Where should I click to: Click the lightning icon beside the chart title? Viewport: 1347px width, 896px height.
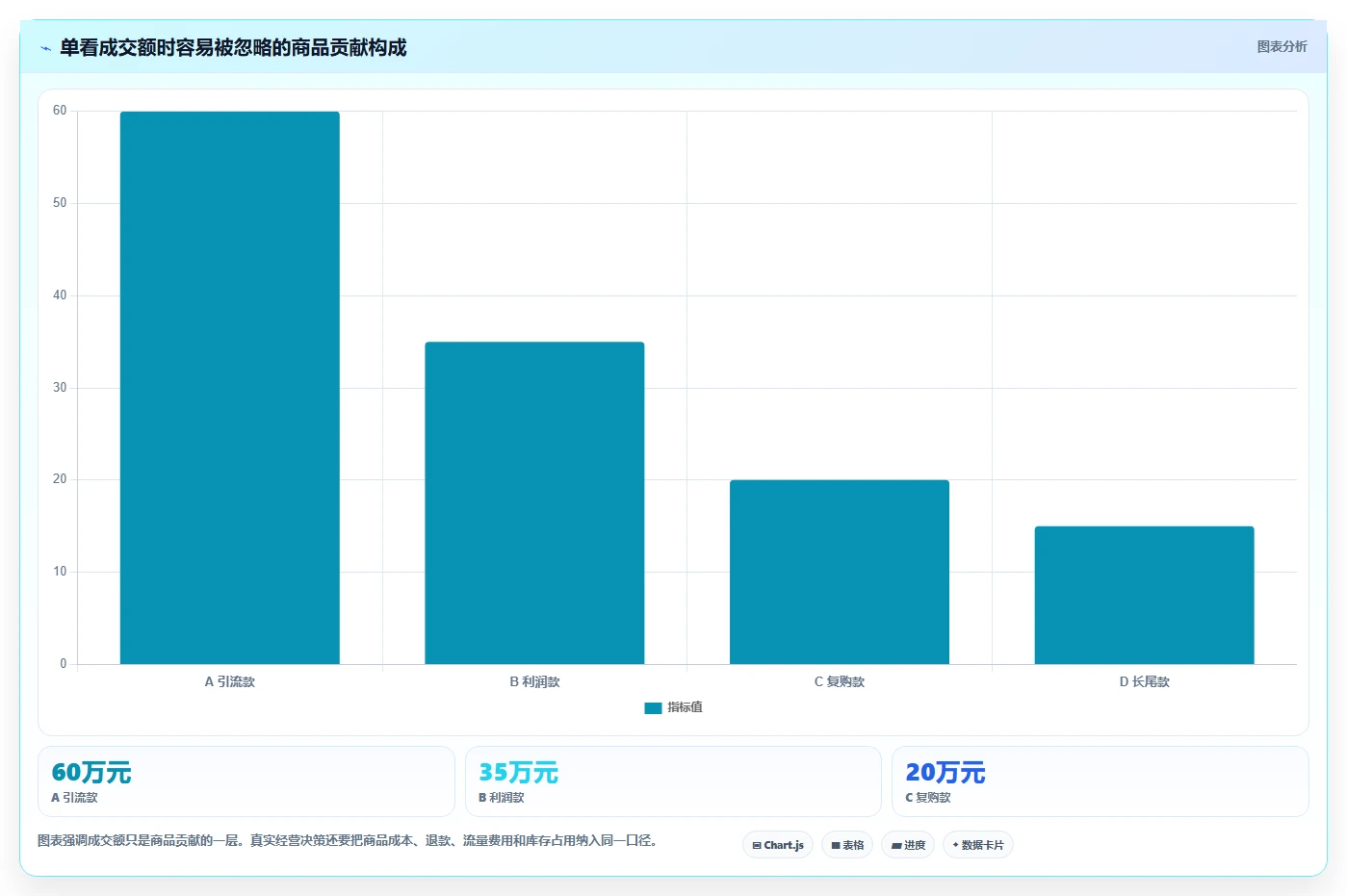coord(45,48)
